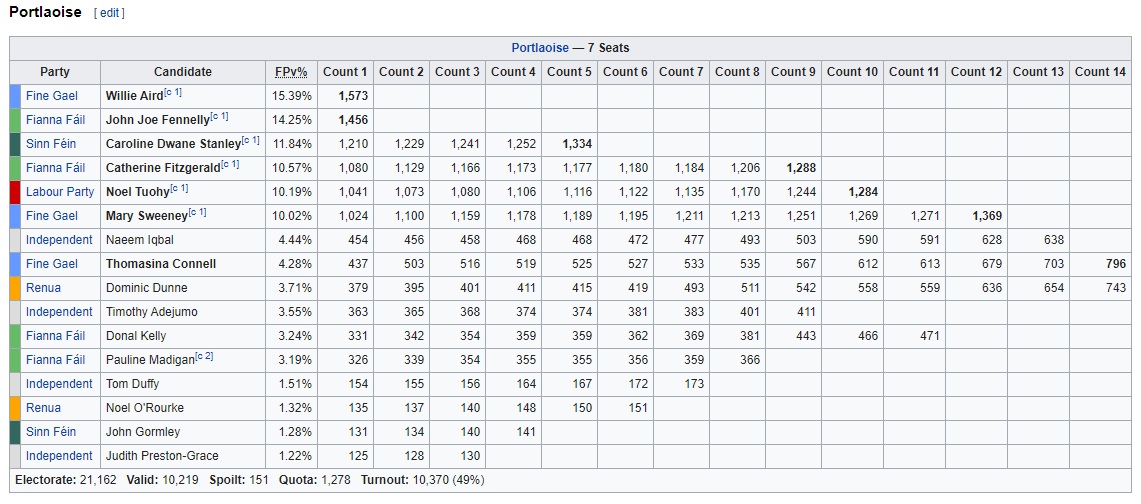Image resolution: width=1141 pixels, height=504 pixels.
Task: Open Renua link in Dominic Dunne row
Action: click(x=44, y=288)
